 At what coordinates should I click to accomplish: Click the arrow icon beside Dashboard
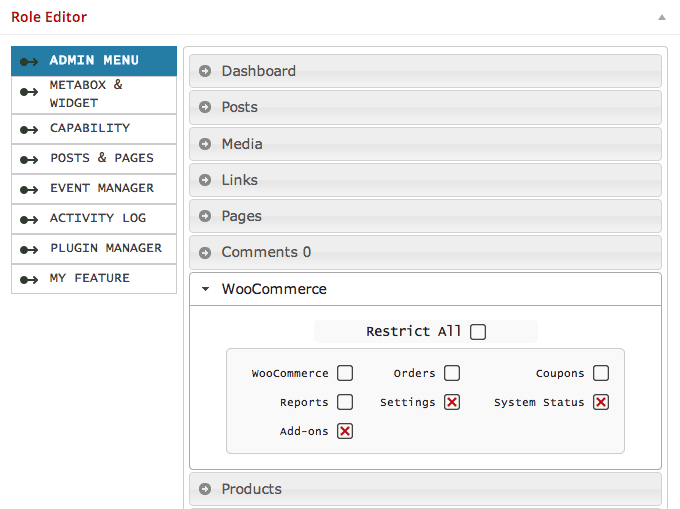tap(205, 71)
